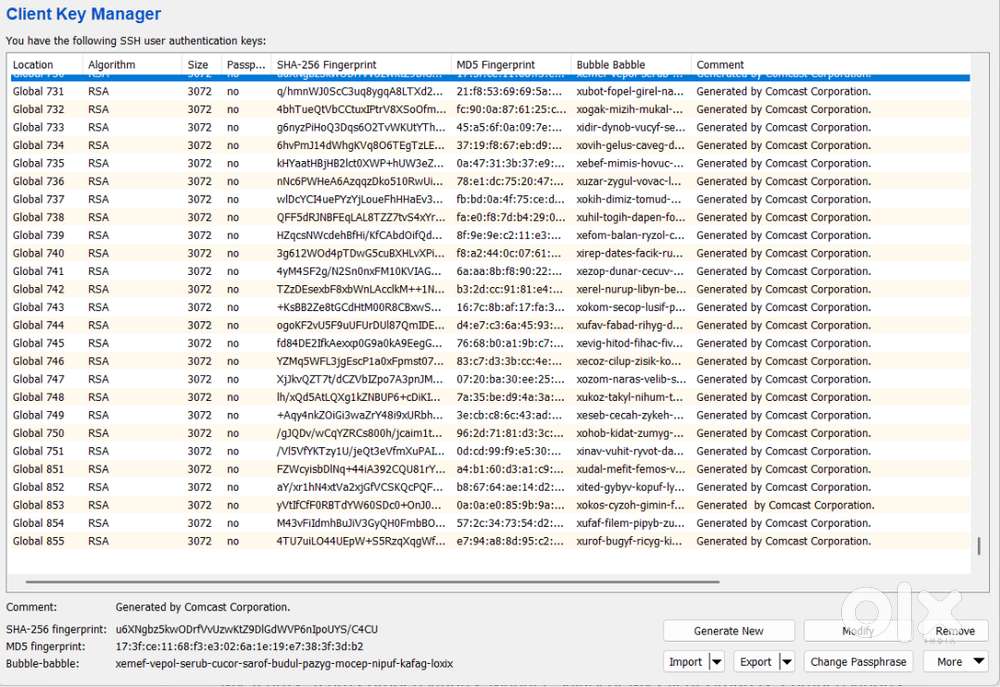Sort by SHA-256 Fingerprint column header
Screen dimensions: 1000x687
[x=361, y=64]
